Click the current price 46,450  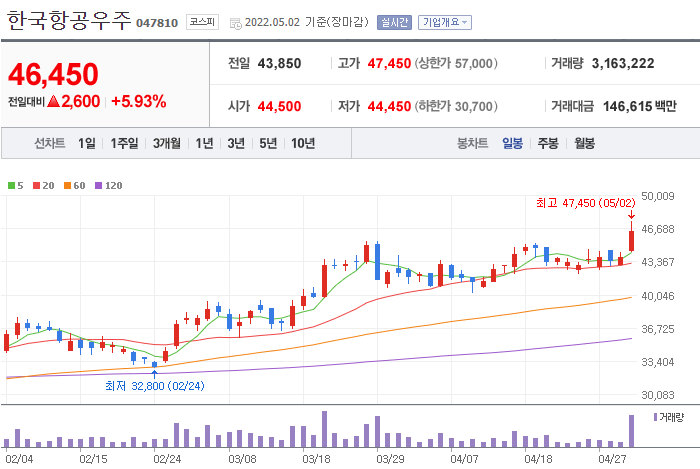tap(53, 74)
